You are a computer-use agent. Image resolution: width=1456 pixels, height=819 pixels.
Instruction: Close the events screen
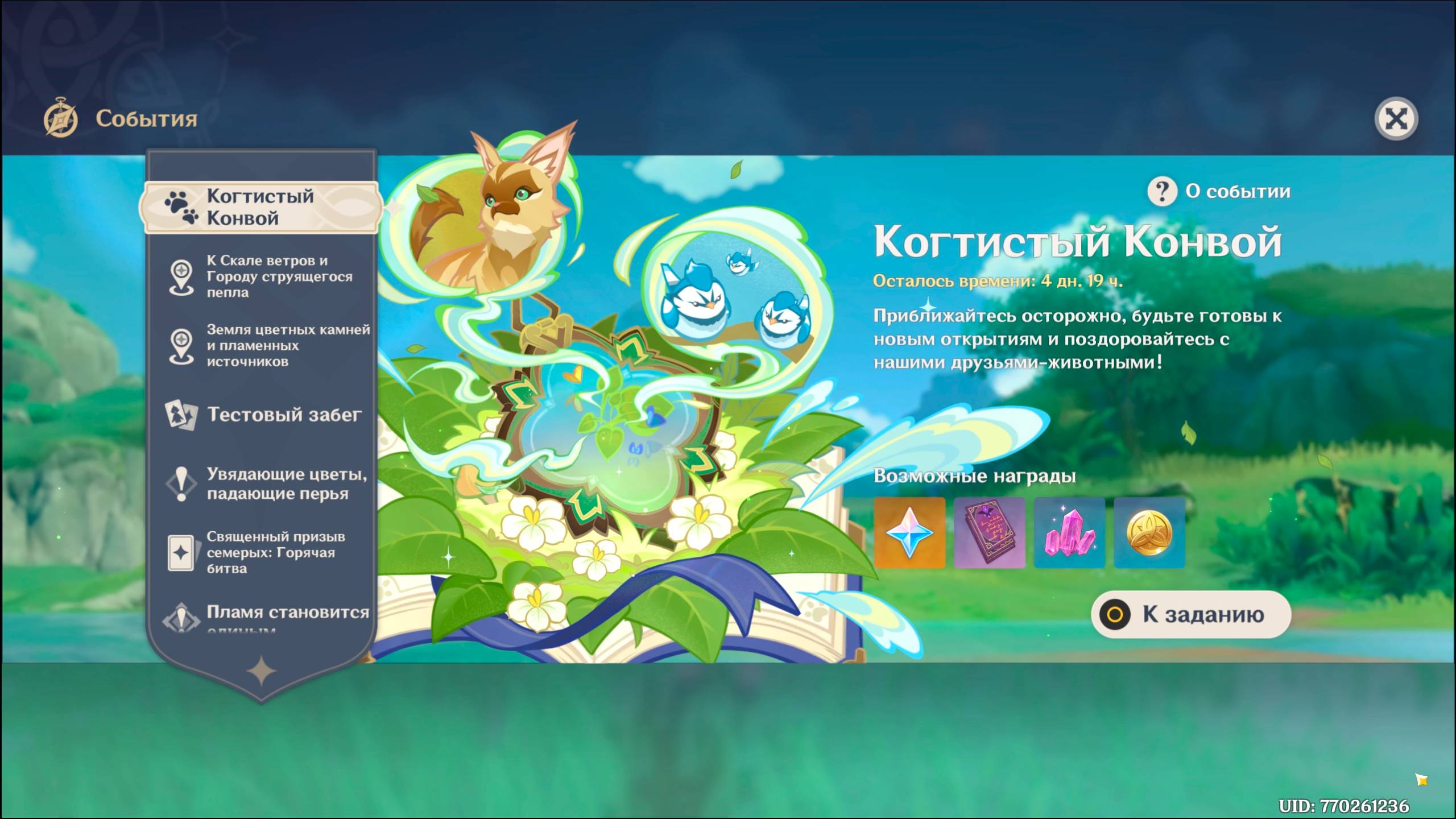(1396, 119)
